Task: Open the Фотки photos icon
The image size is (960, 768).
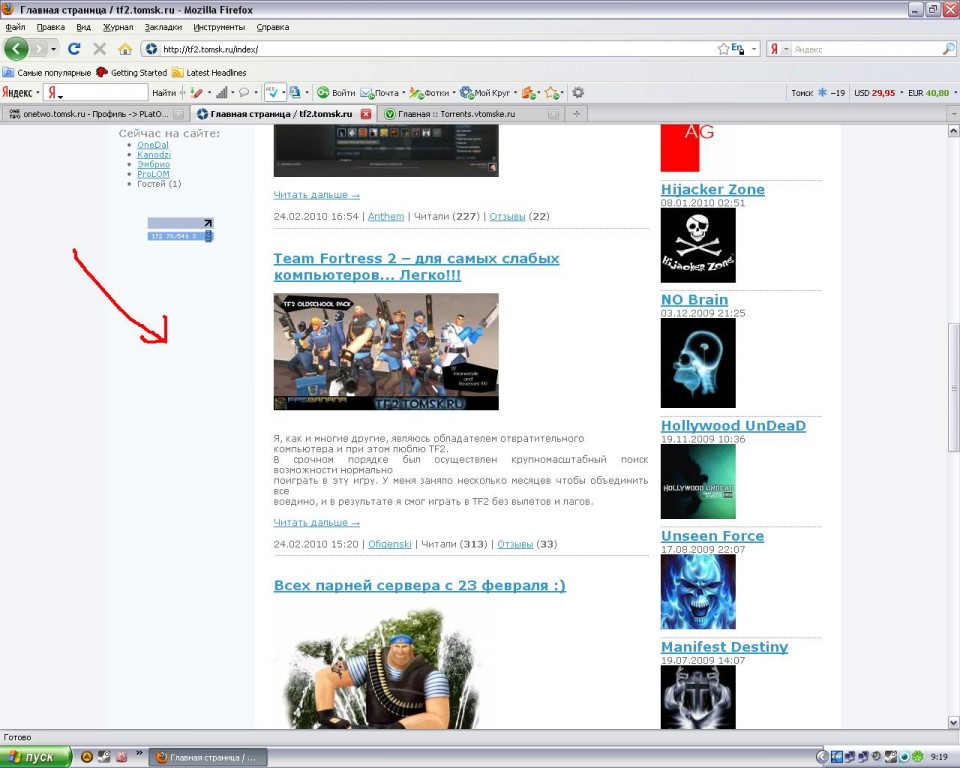Action: click(416, 93)
